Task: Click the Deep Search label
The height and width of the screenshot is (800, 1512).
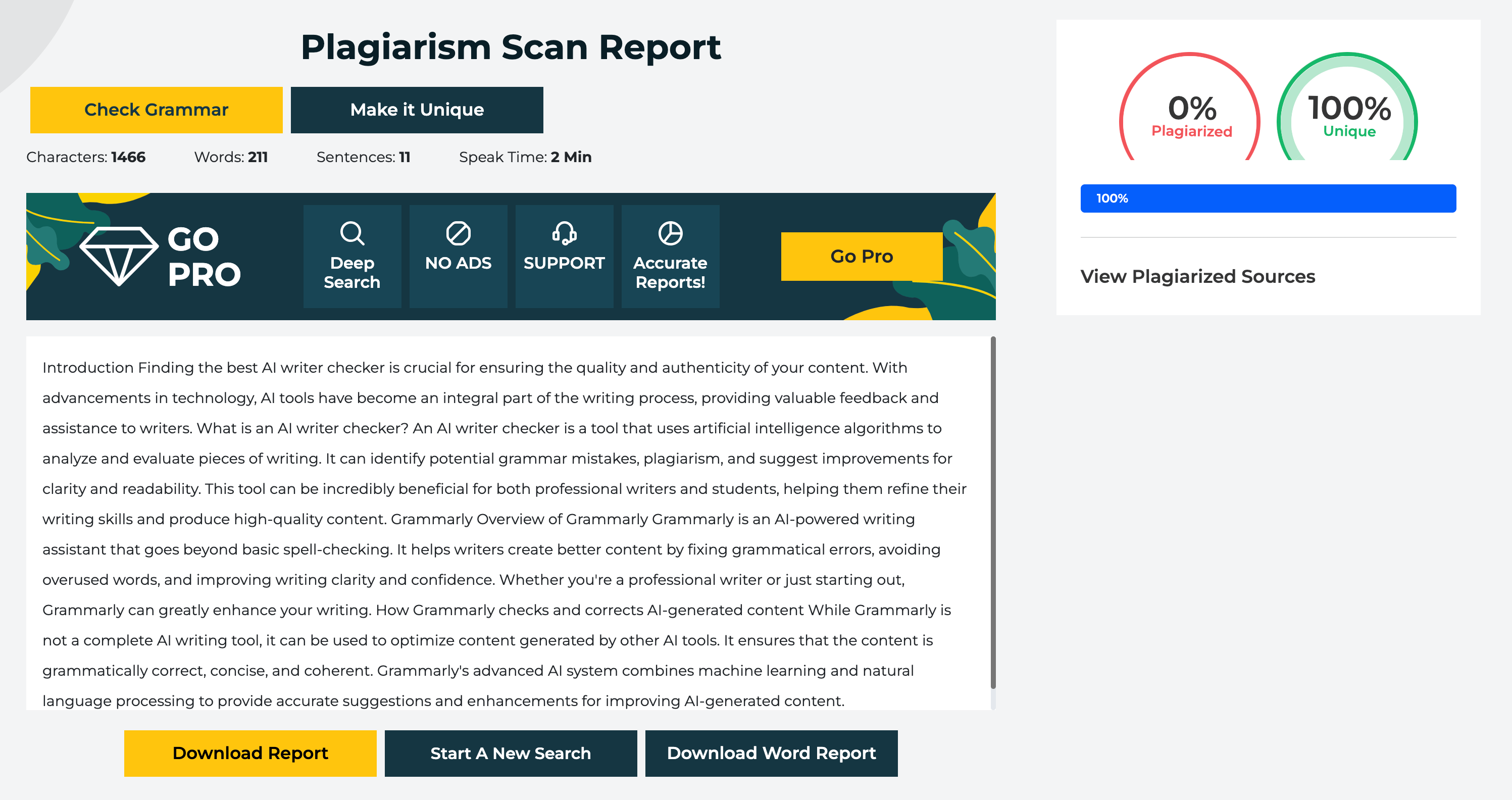Action: pos(352,272)
